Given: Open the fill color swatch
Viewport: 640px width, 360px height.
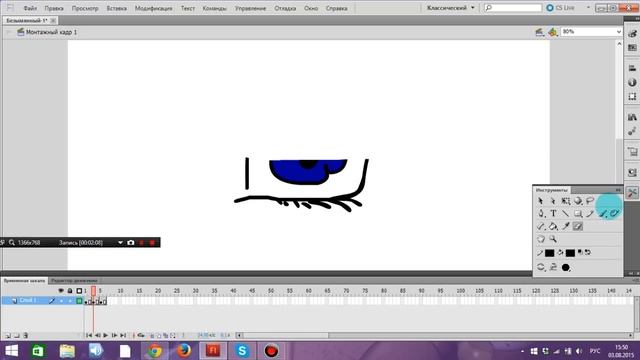Looking at the screenshot, I should point(570,253).
